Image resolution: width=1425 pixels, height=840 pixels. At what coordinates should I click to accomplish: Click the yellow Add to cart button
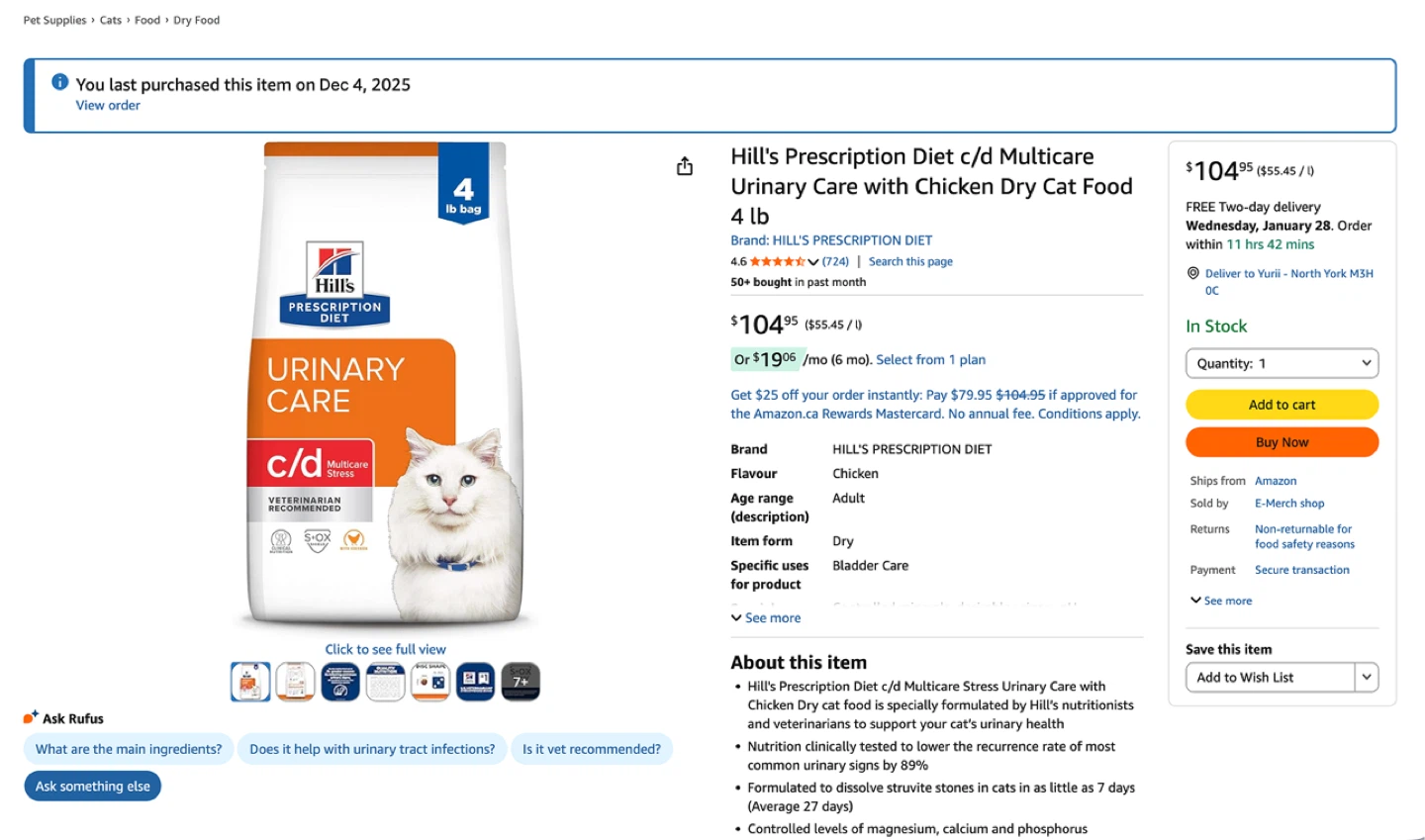point(1282,405)
